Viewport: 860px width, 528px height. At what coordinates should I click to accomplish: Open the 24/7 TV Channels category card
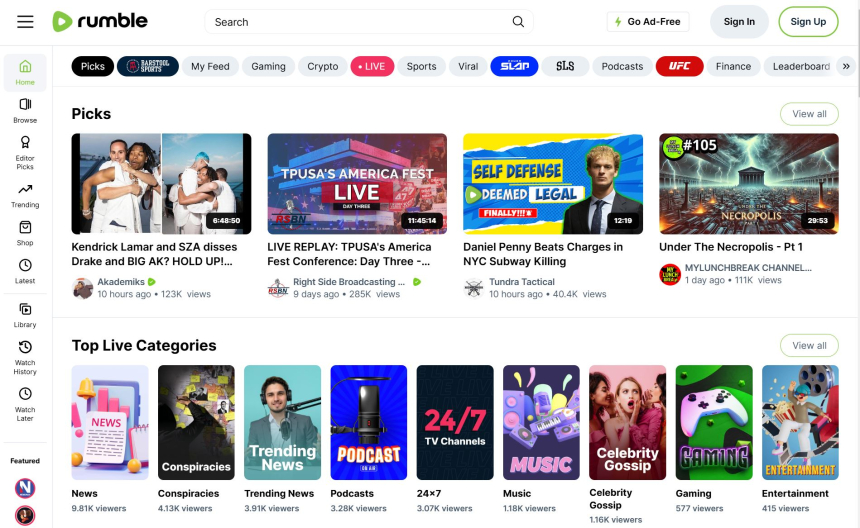455,422
